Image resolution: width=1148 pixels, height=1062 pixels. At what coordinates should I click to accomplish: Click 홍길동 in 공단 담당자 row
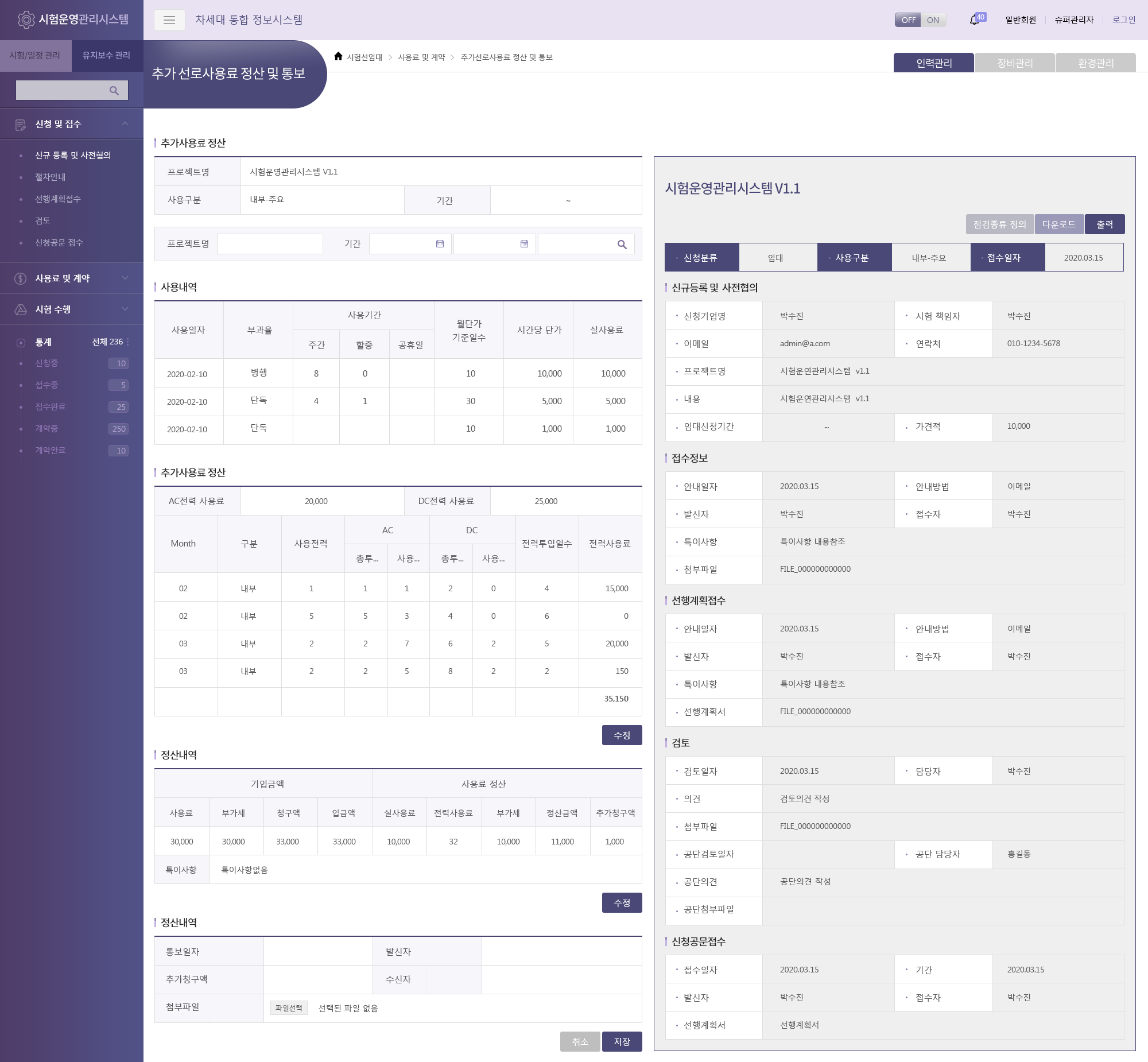(x=1019, y=854)
